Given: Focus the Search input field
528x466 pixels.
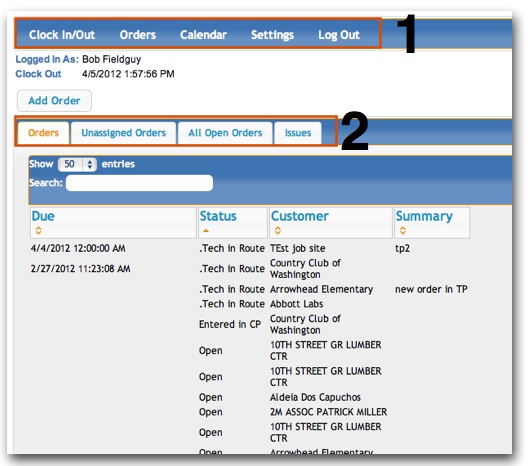Looking at the screenshot, I should coord(139,183).
